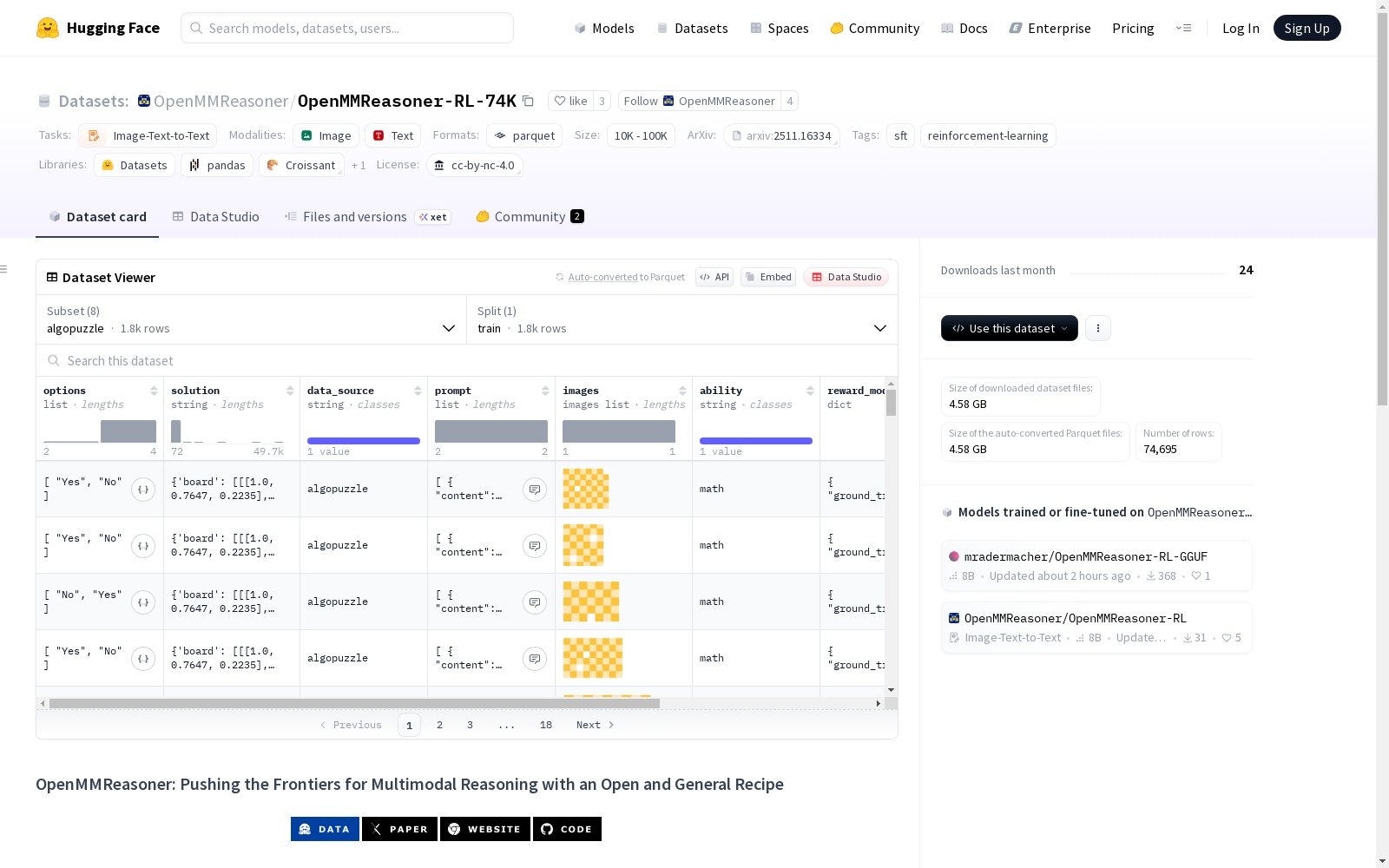
Task: Open Enterprise in the top navigation
Action: [1050, 28]
